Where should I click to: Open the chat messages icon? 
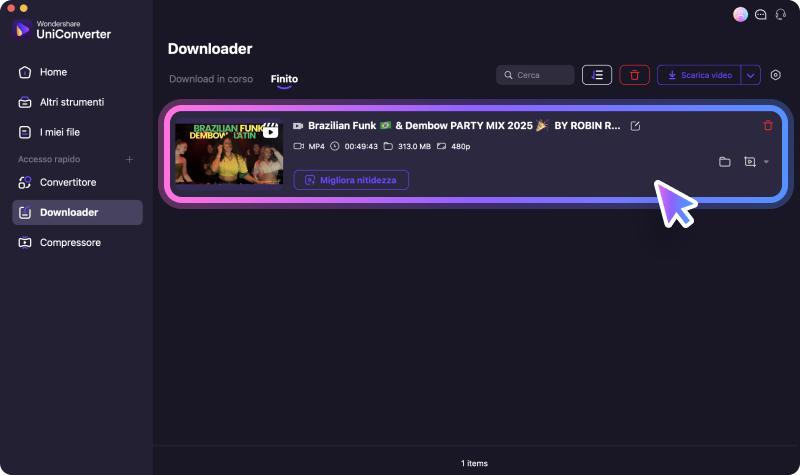(761, 14)
